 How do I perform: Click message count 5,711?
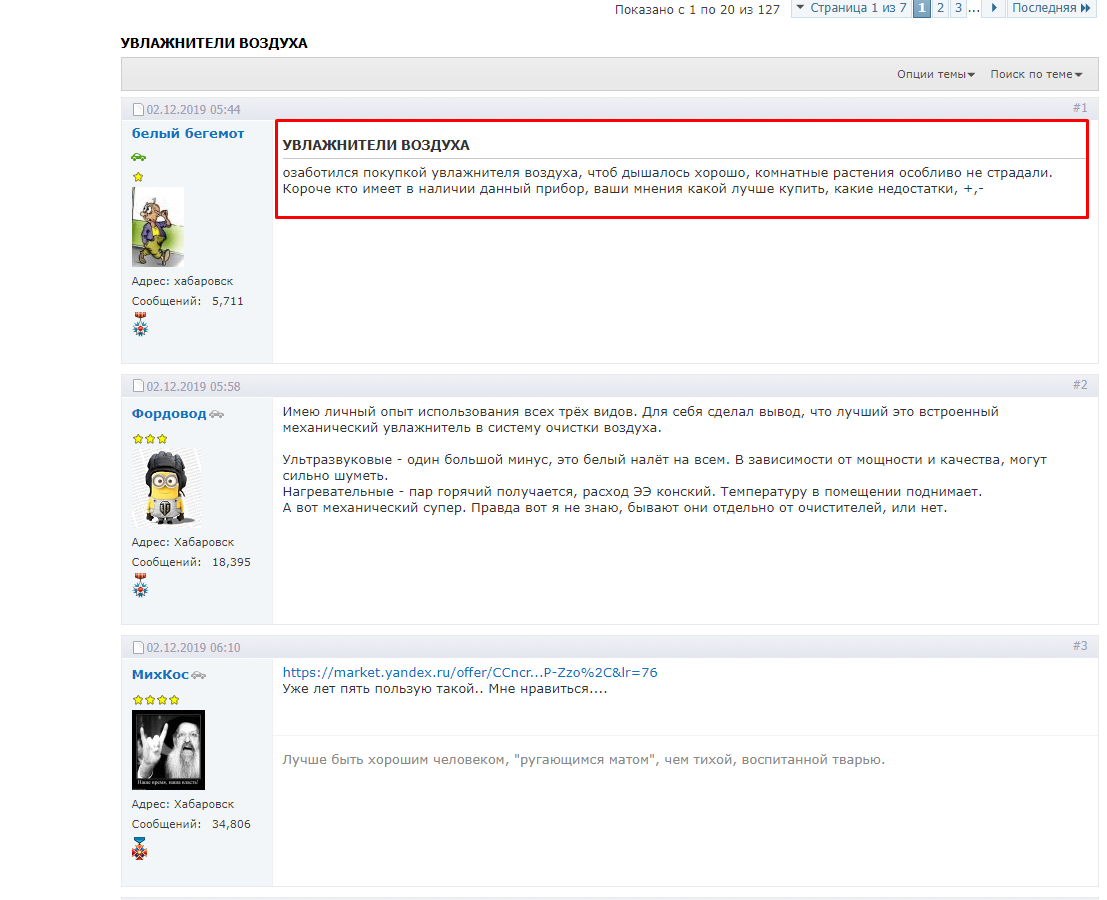tap(227, 301)
